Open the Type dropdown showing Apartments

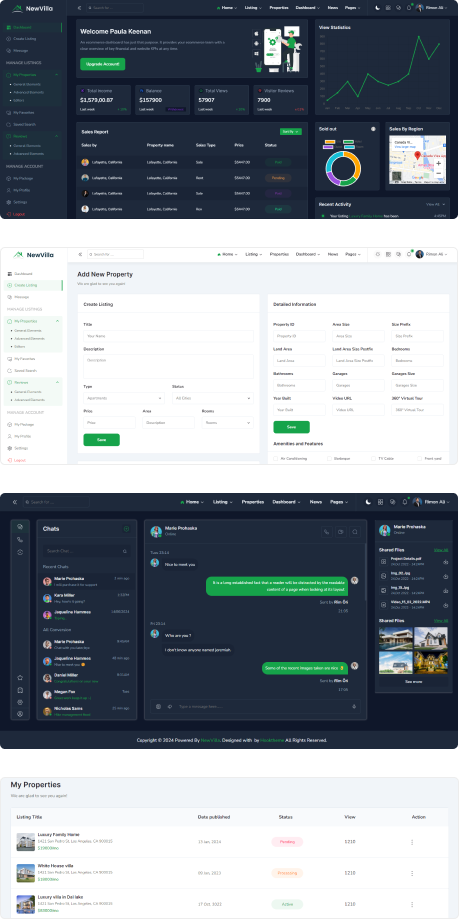pos(124,398)
